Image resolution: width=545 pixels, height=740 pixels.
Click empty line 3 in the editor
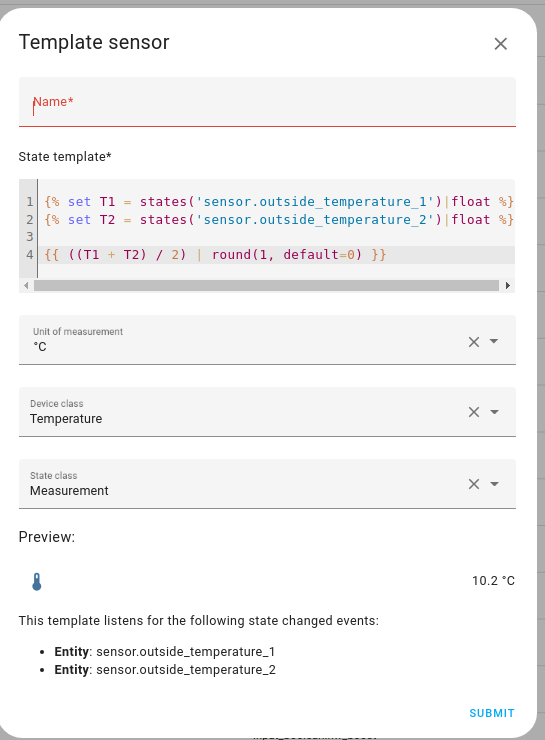[278, 237]
